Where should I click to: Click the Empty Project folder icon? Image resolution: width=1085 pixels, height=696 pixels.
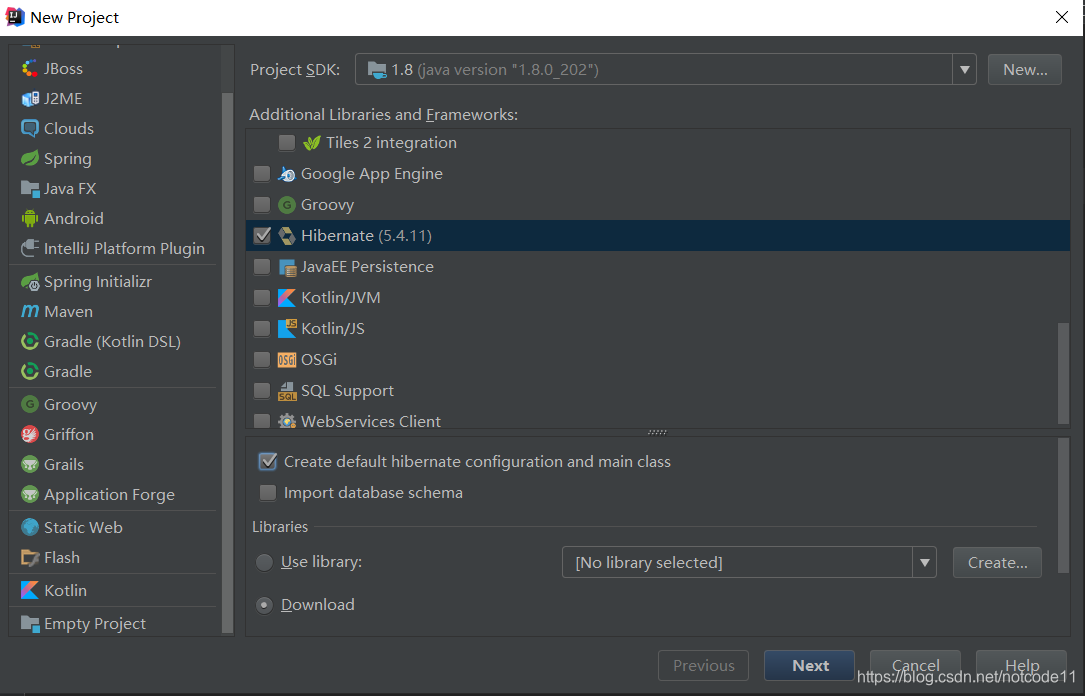[x=30, y=623]
